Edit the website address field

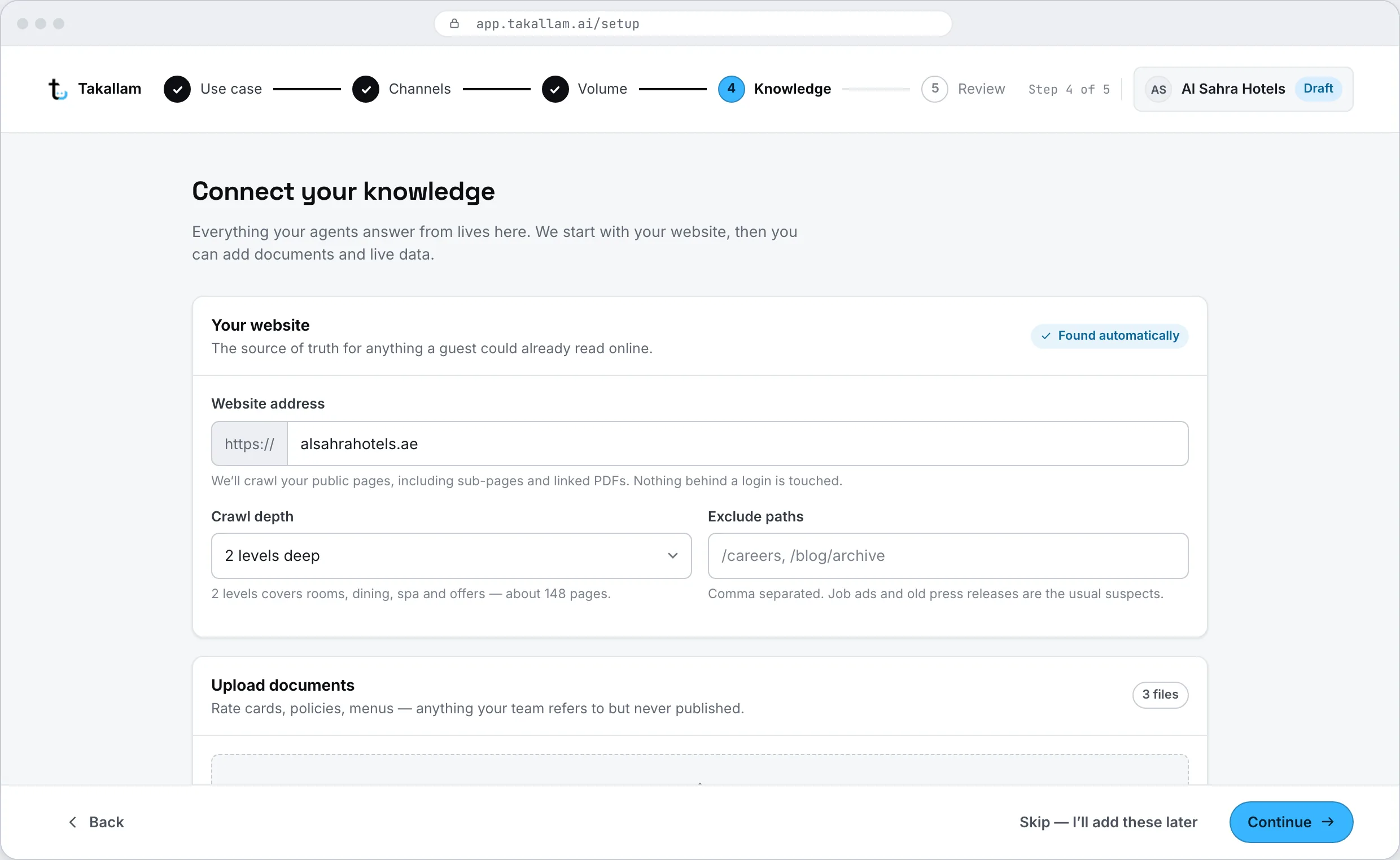tap(737, 444)
